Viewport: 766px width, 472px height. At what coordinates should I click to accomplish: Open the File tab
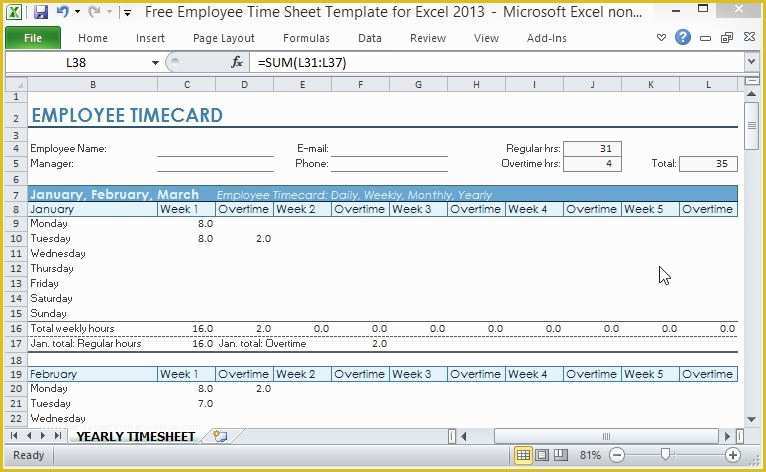(33, 38)
